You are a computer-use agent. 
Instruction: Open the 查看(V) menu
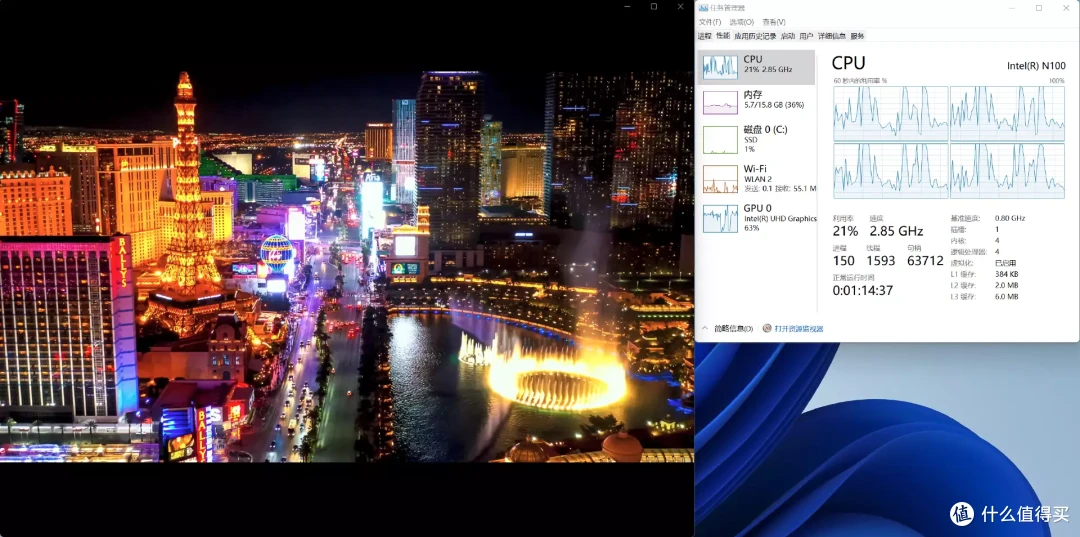tap(773, 22)
